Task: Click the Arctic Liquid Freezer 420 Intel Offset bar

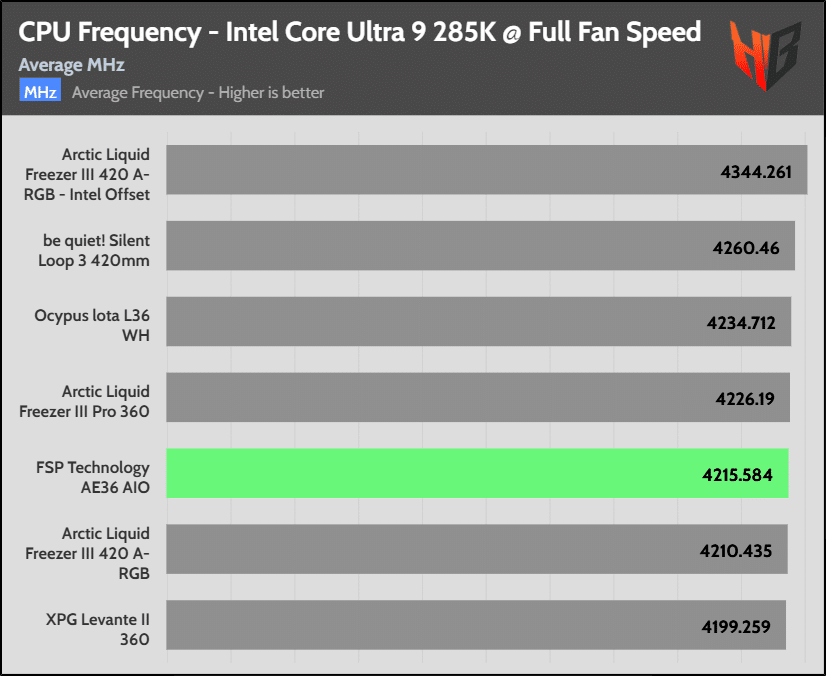Action: (487, 170)
